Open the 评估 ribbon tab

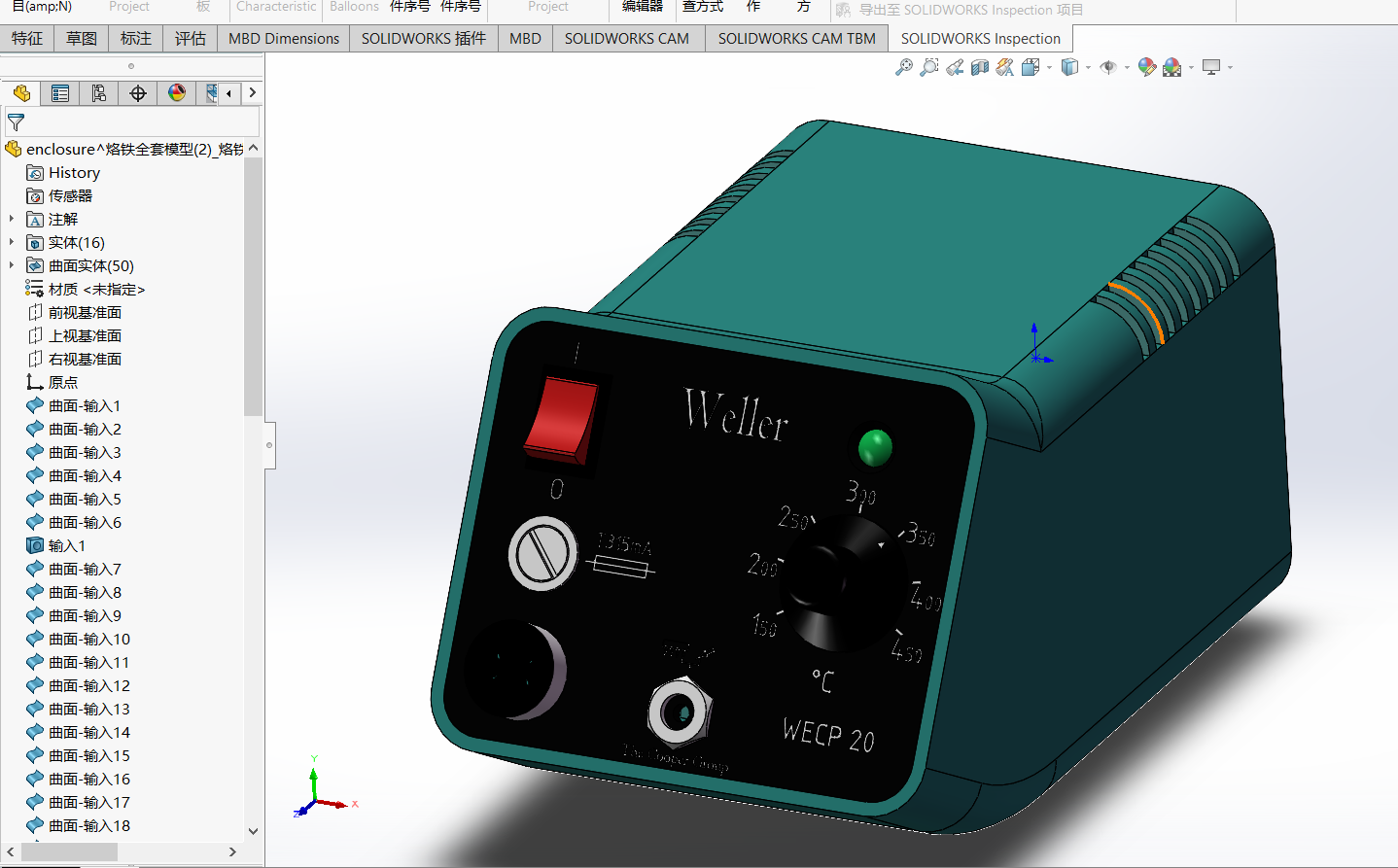point(191,39)
